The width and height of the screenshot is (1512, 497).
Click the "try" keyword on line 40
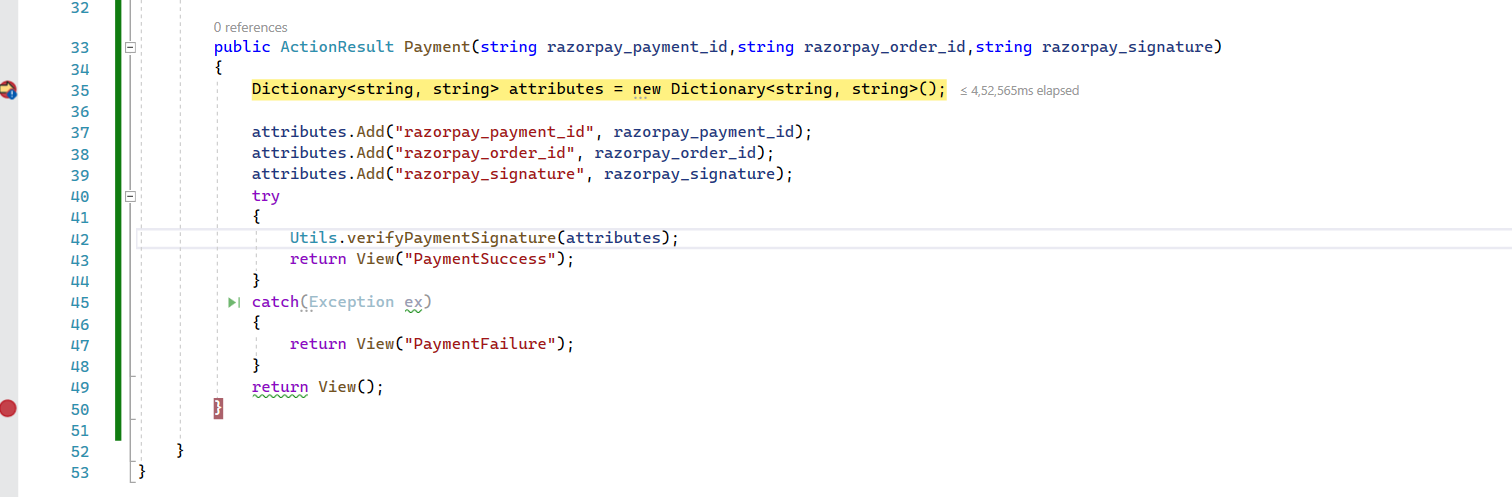coord(266,196)
